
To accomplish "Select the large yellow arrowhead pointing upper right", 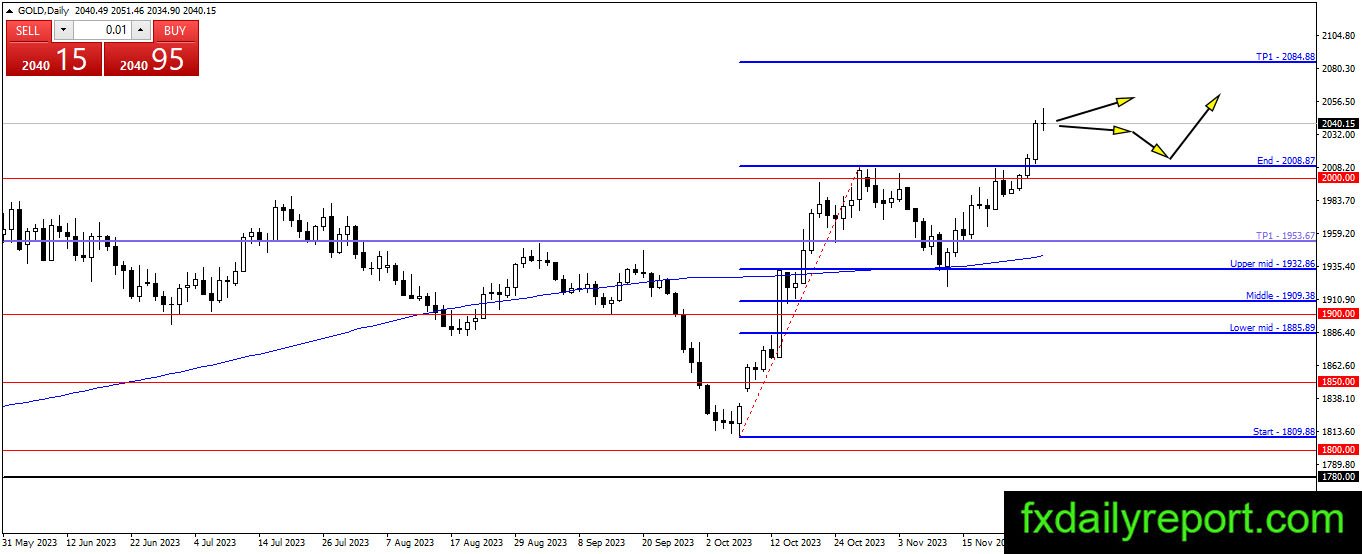I will (x=1211, y=102).
